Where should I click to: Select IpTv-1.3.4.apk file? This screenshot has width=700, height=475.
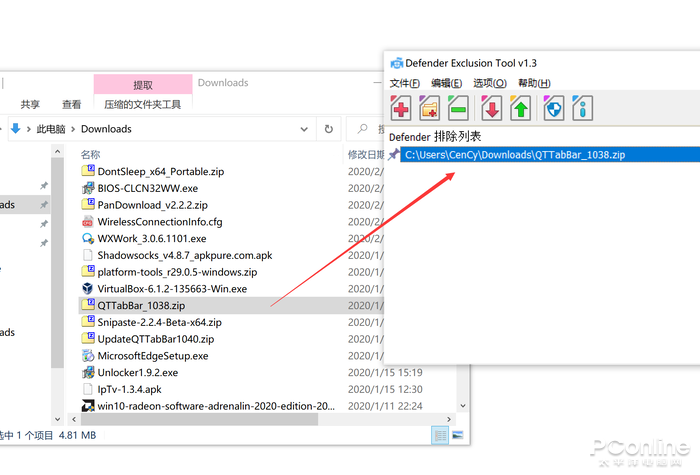[129, 389]
